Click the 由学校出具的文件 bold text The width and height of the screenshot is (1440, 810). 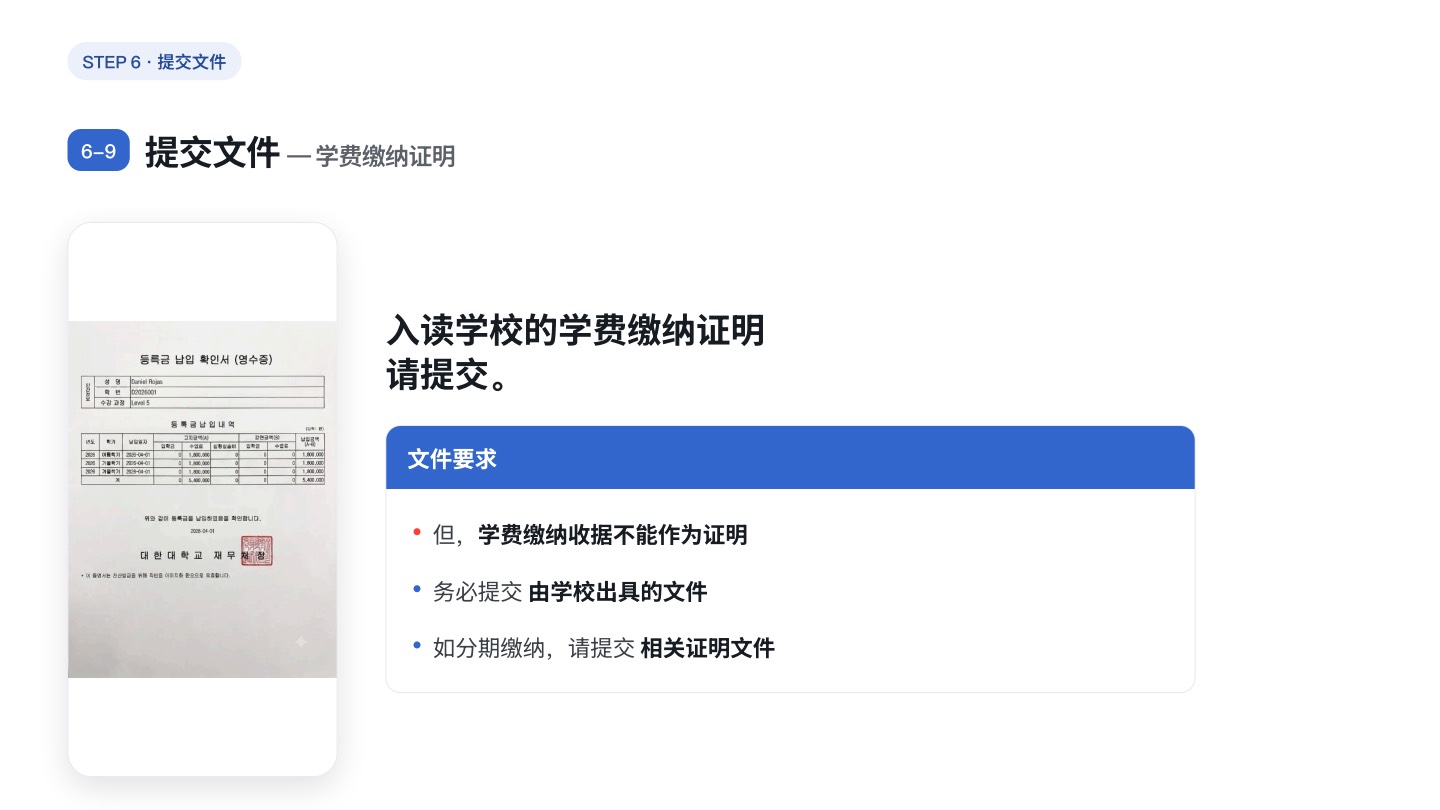(618, 592)
